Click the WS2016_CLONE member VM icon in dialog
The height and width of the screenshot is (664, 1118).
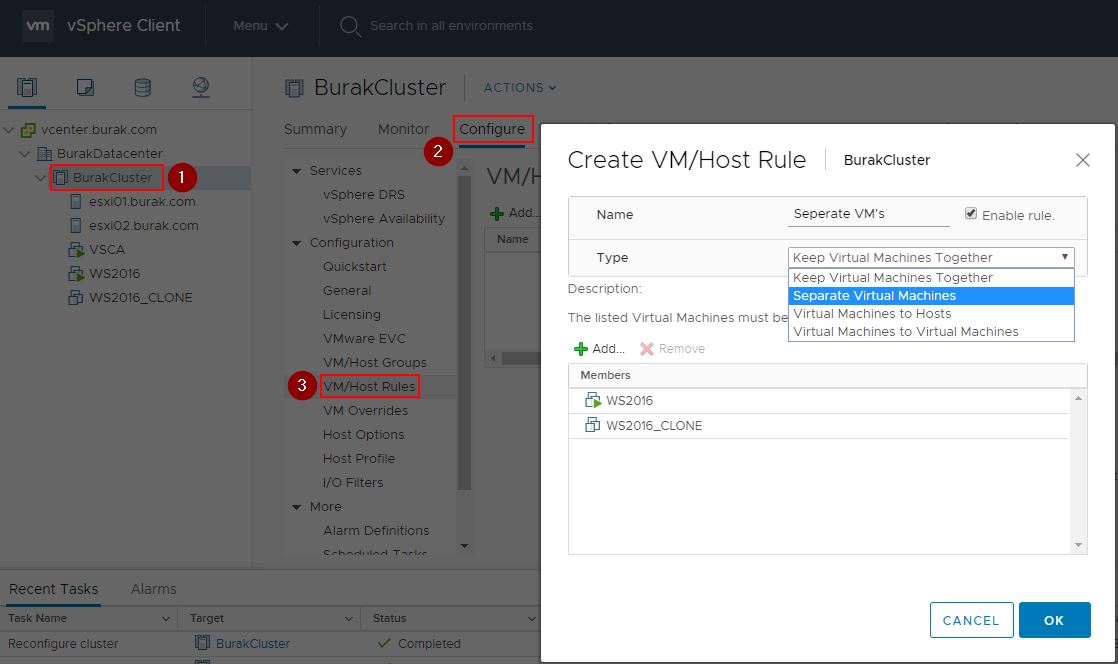593,425
